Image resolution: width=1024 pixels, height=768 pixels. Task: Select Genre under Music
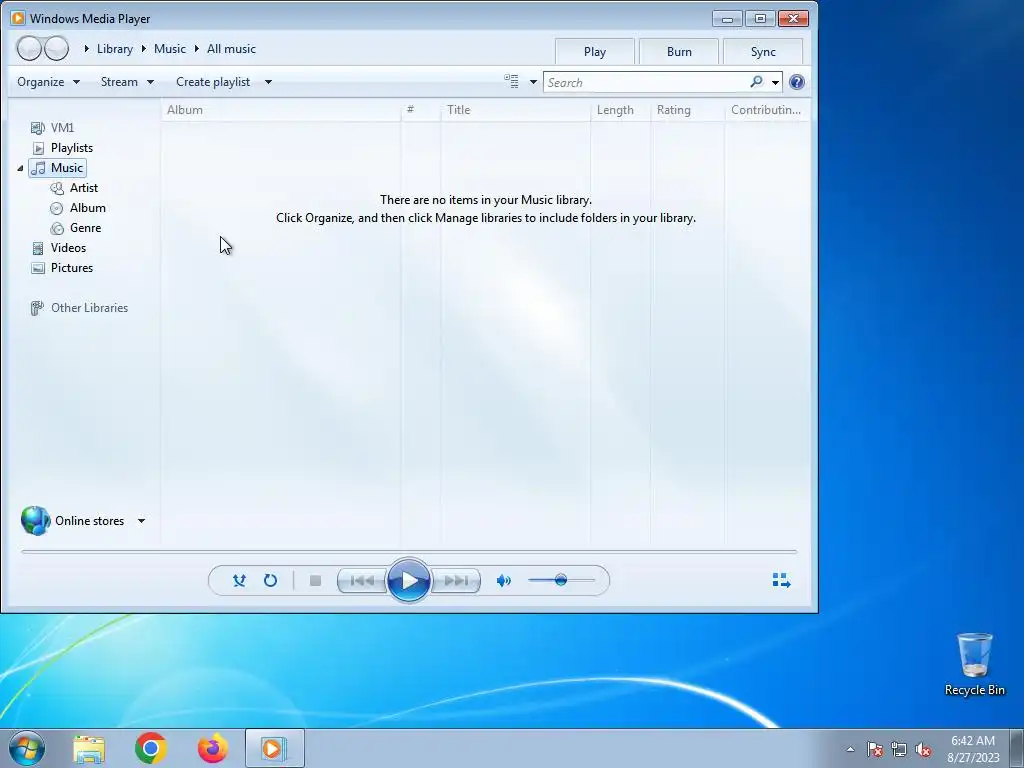click(76, 228)
